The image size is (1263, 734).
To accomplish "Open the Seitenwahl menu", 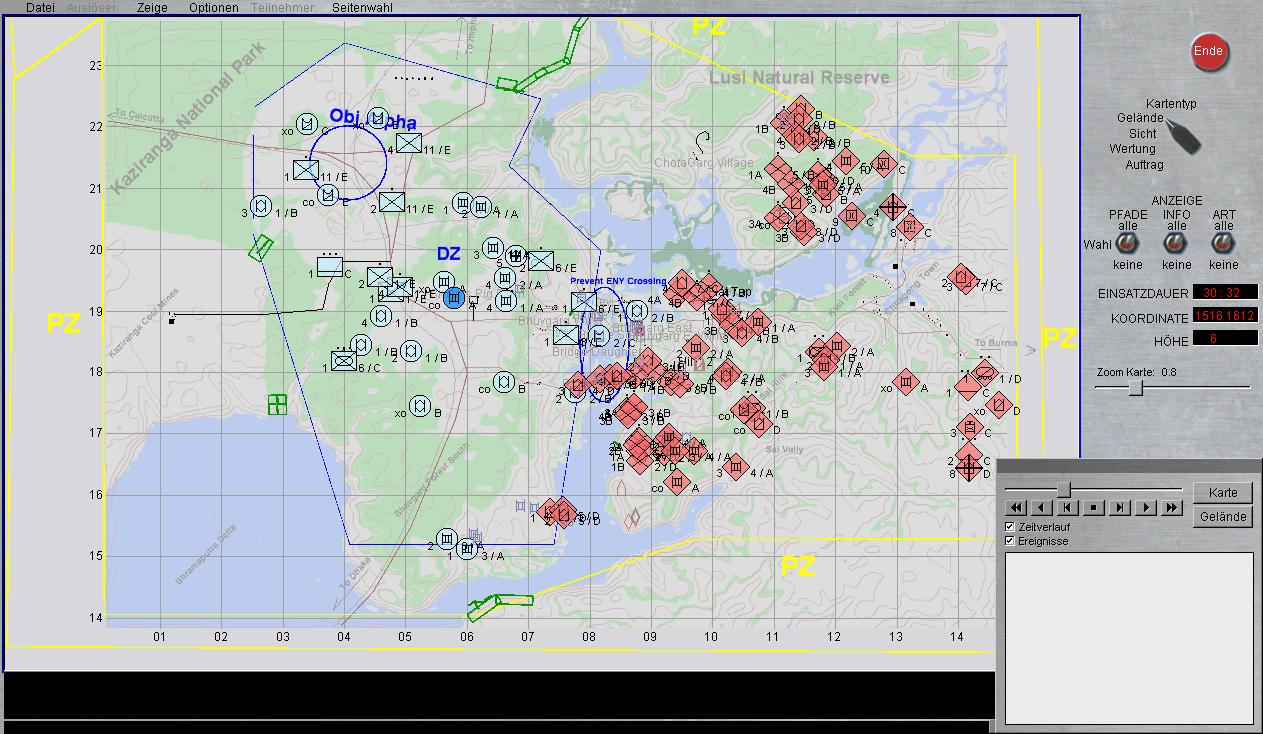I will [x=363, y=7].
